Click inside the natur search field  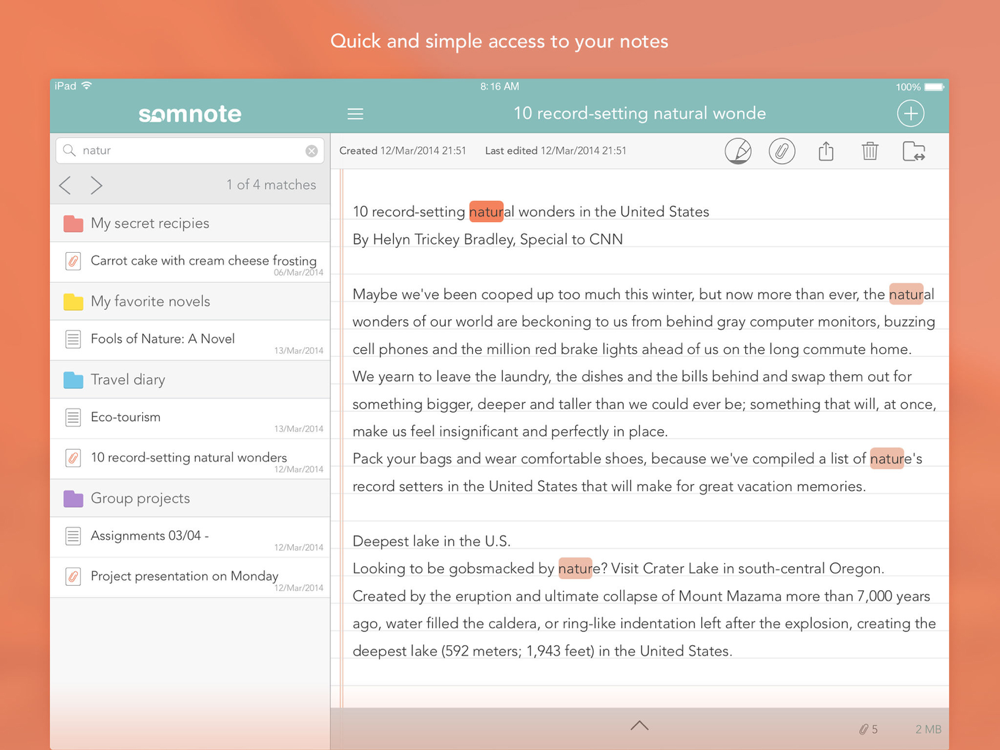point(190,151)
